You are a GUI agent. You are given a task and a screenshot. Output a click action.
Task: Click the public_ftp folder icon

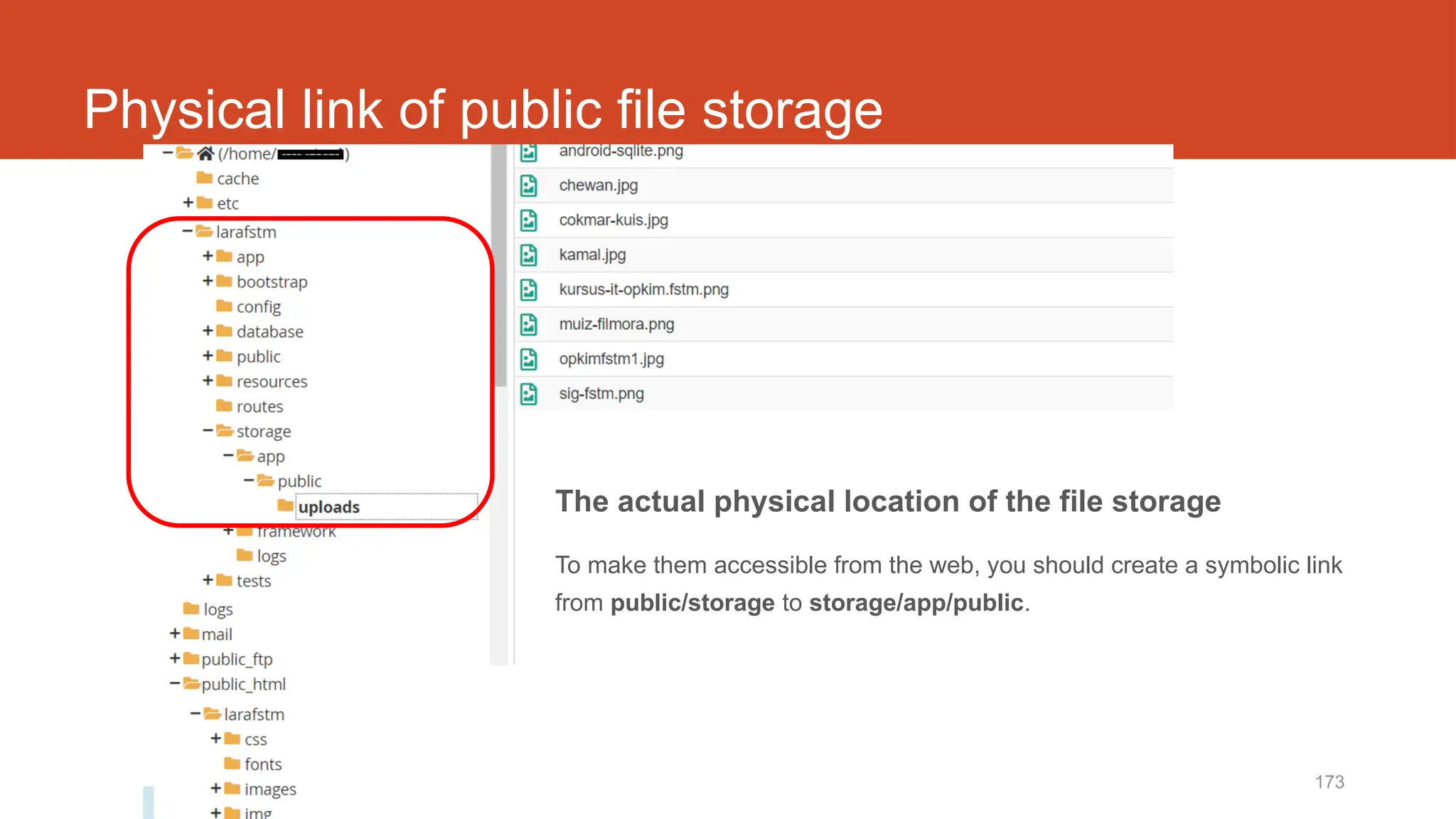(191, 658)
